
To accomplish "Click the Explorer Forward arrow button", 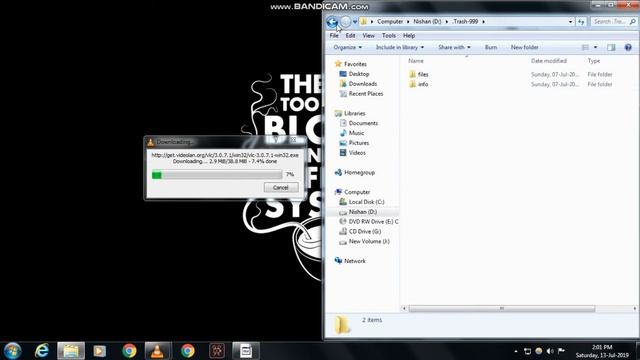I will click(x=345, y=22).
